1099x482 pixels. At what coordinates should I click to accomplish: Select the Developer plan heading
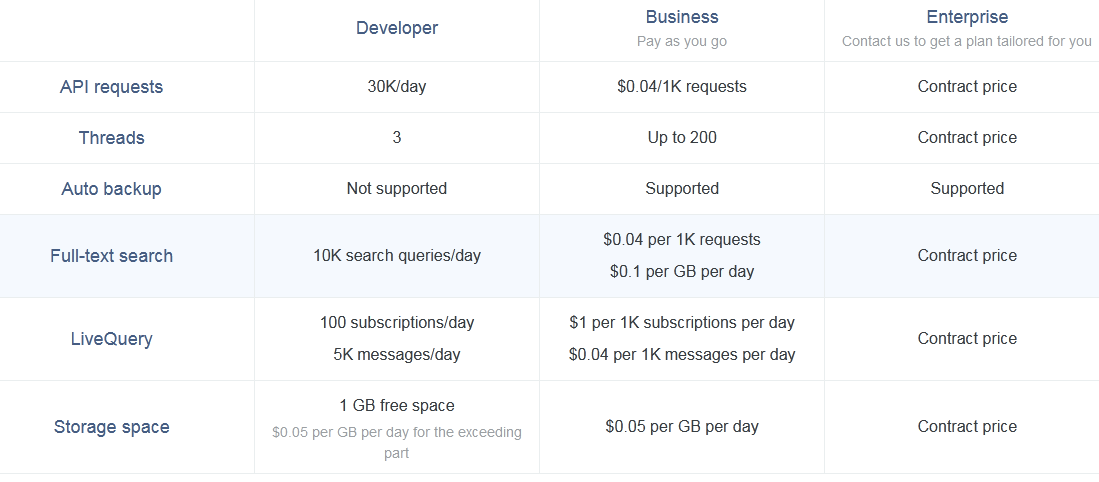[397, 28]
